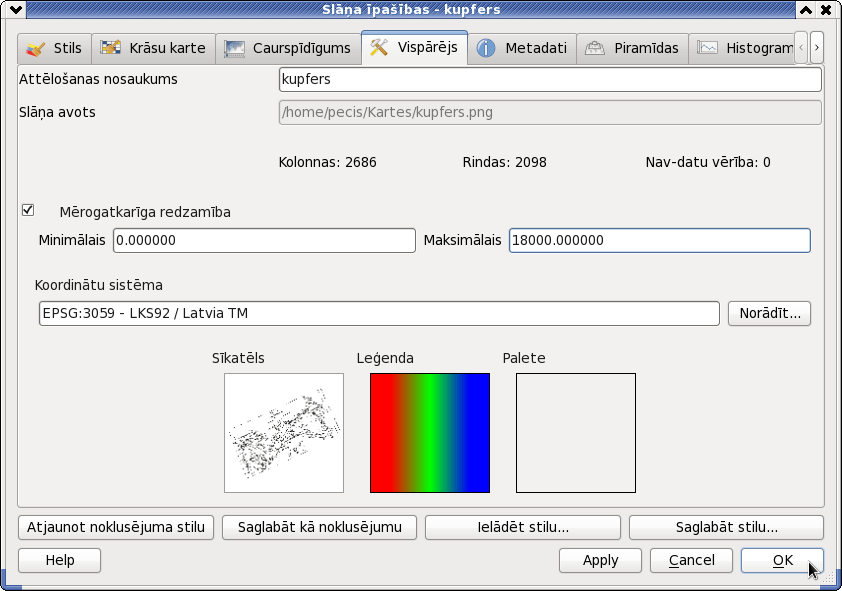Focus the Maksimālais scale field
Screen dimensions: 842x591
pyautogui.click(x=659, y=240)
